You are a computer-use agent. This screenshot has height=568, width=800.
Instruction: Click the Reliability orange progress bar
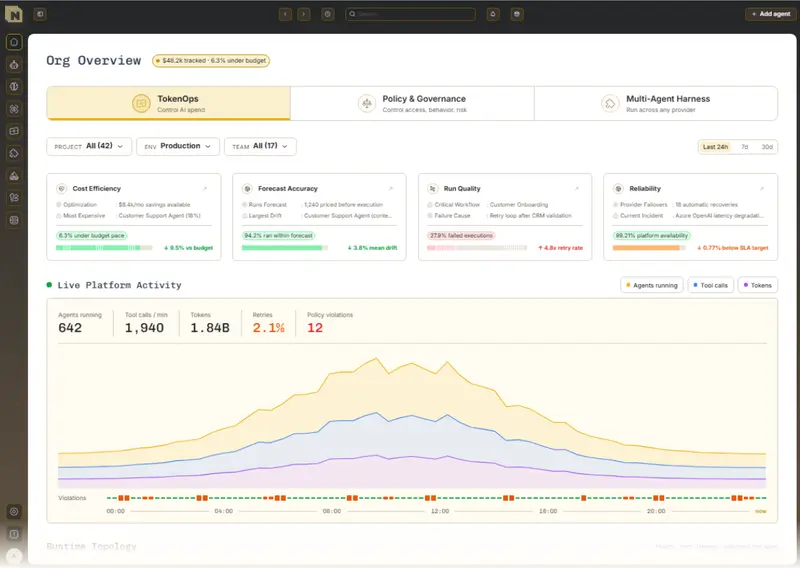click(649, 248)
